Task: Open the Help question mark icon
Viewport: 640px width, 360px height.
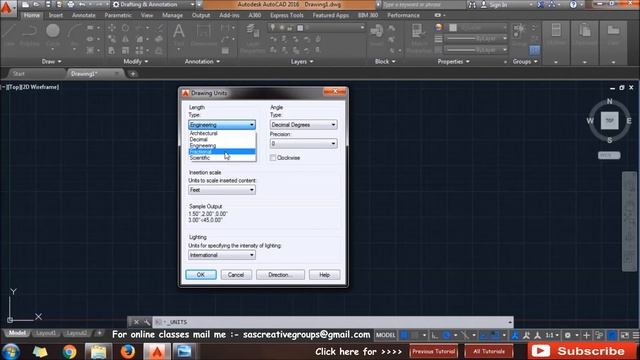Action: pos(573,5)
